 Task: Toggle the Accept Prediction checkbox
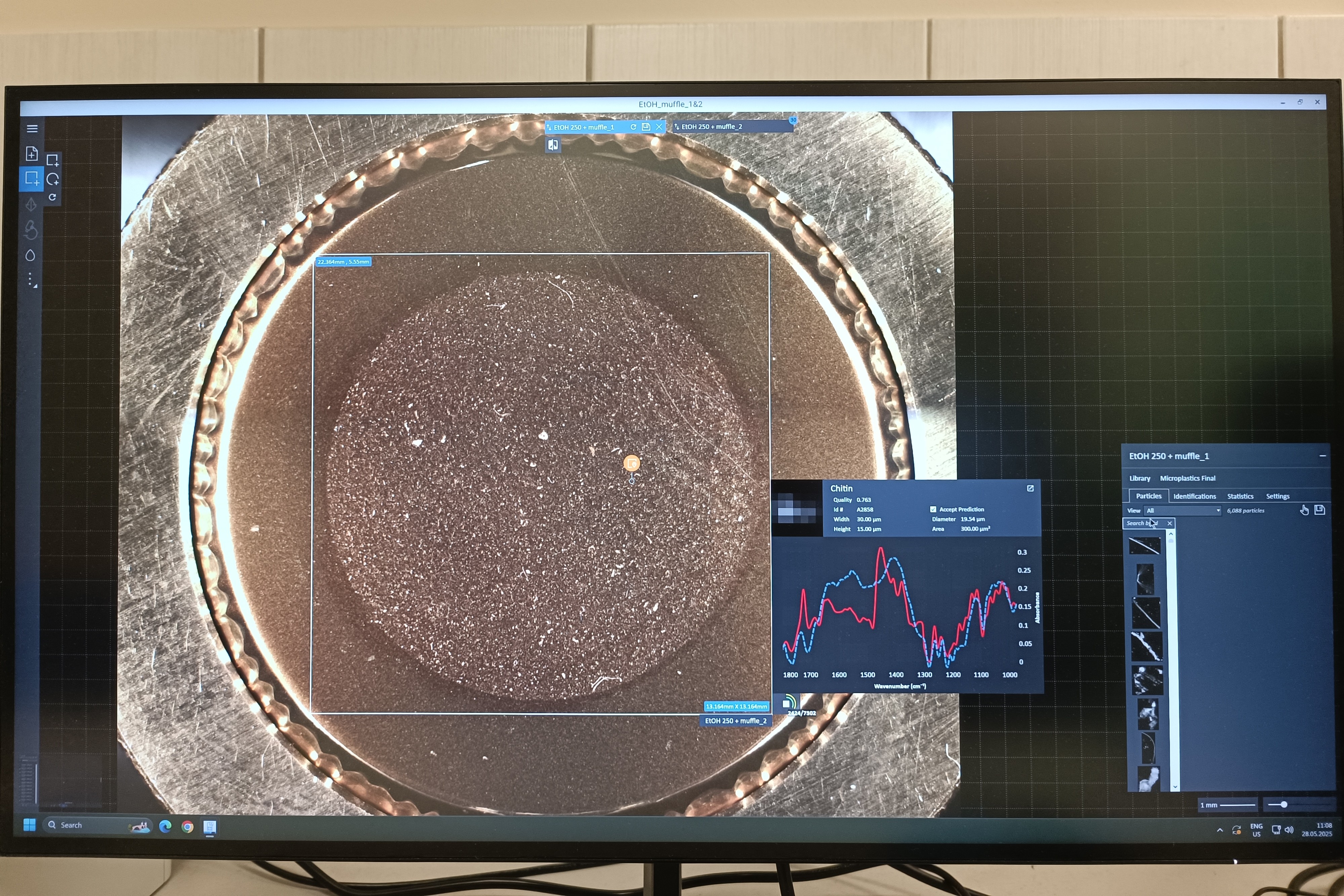[x=933, y=509]
